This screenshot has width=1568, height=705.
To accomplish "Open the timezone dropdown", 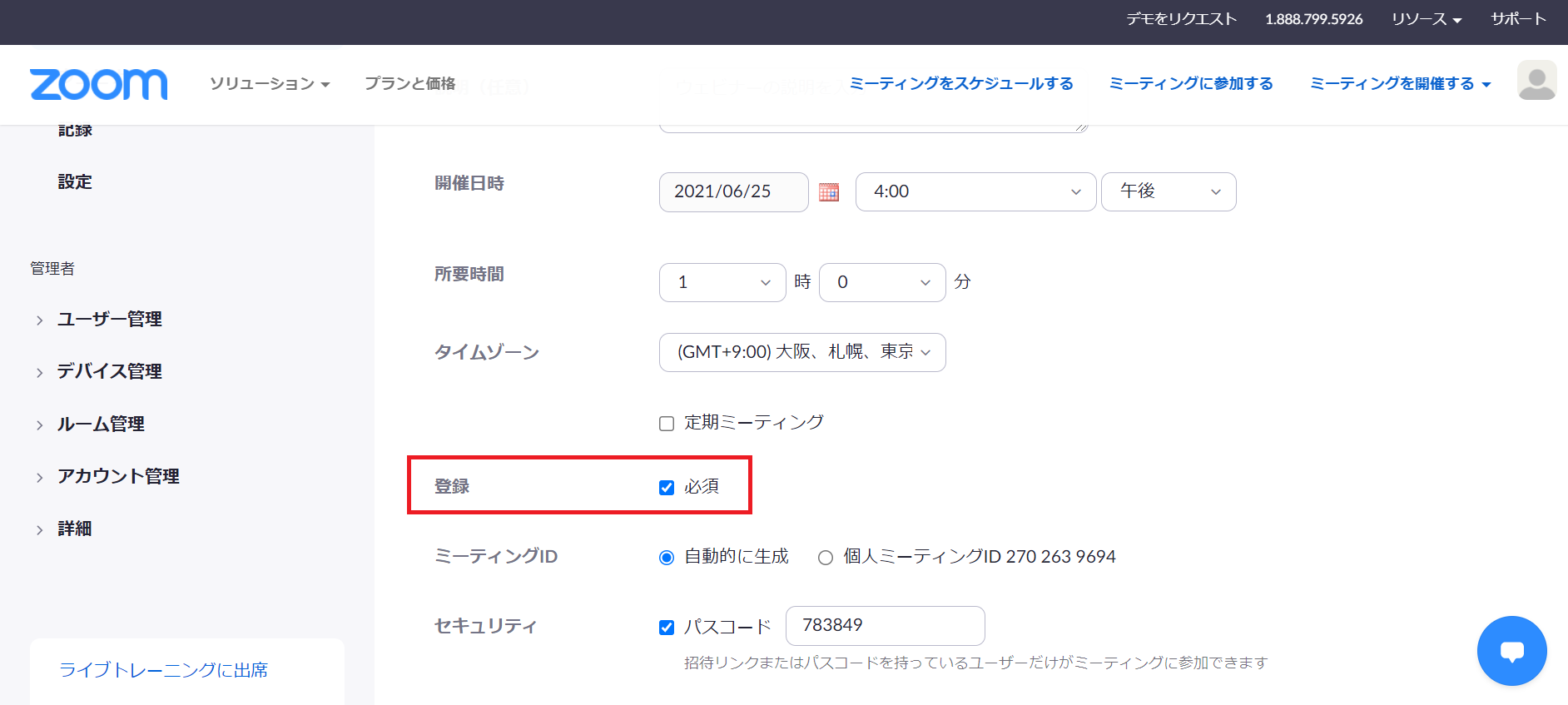I will tap(801, 353).
